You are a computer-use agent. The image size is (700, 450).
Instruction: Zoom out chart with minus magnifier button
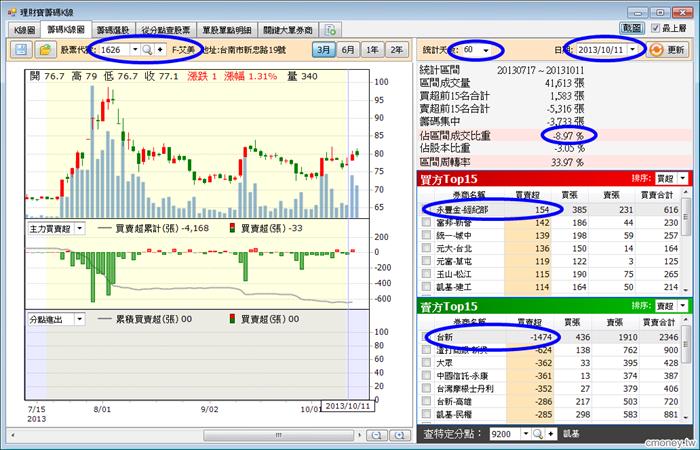377,435
